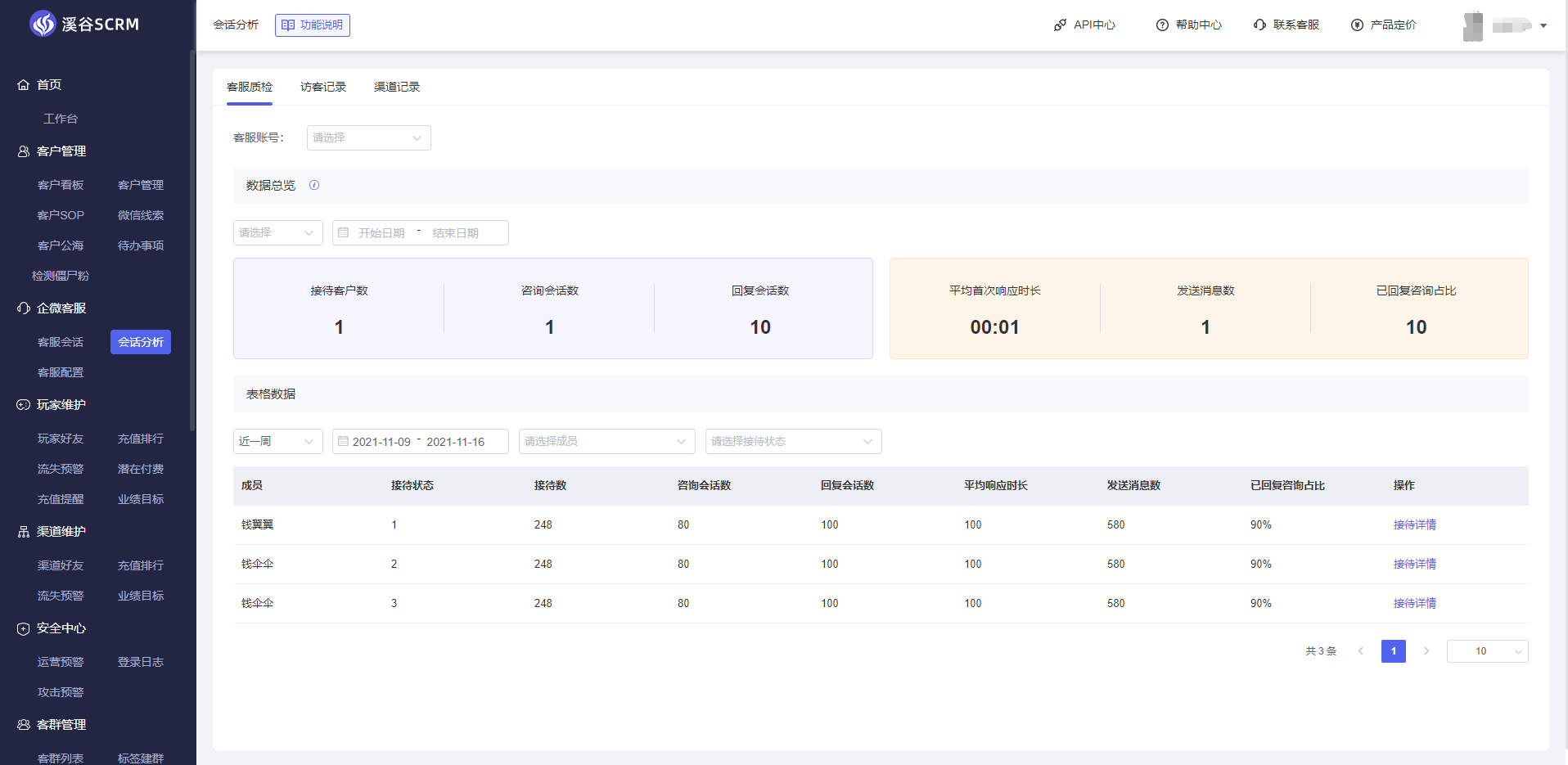Open the 请选择成员 member dropdown
The width and height of the screenshot is (1568, 765).
click(x=606, y=442)
